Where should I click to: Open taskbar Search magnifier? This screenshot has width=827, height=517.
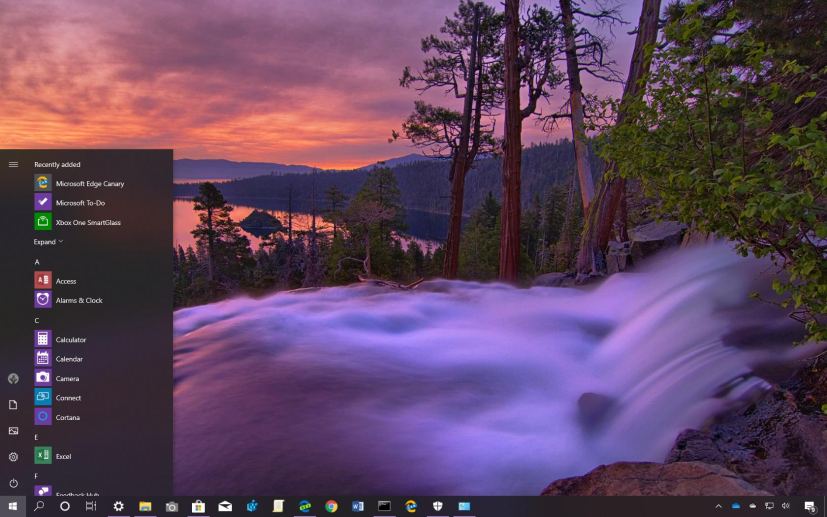[39, 506]
